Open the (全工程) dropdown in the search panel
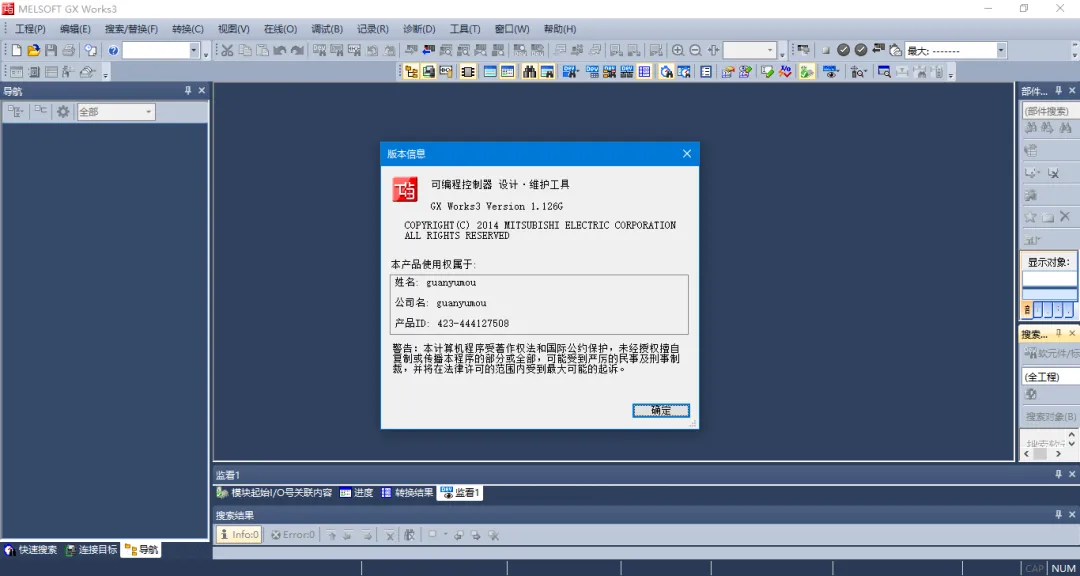Screen dimensions: 1080x576 1050,377
